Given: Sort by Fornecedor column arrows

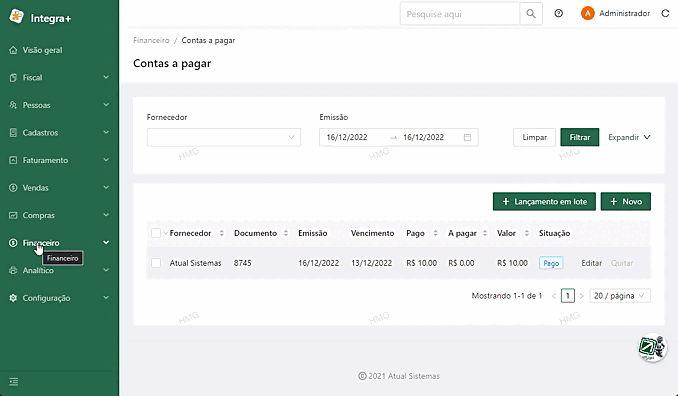Looking at the screenshot, I should pyautogui.click(x=221, y=233).
